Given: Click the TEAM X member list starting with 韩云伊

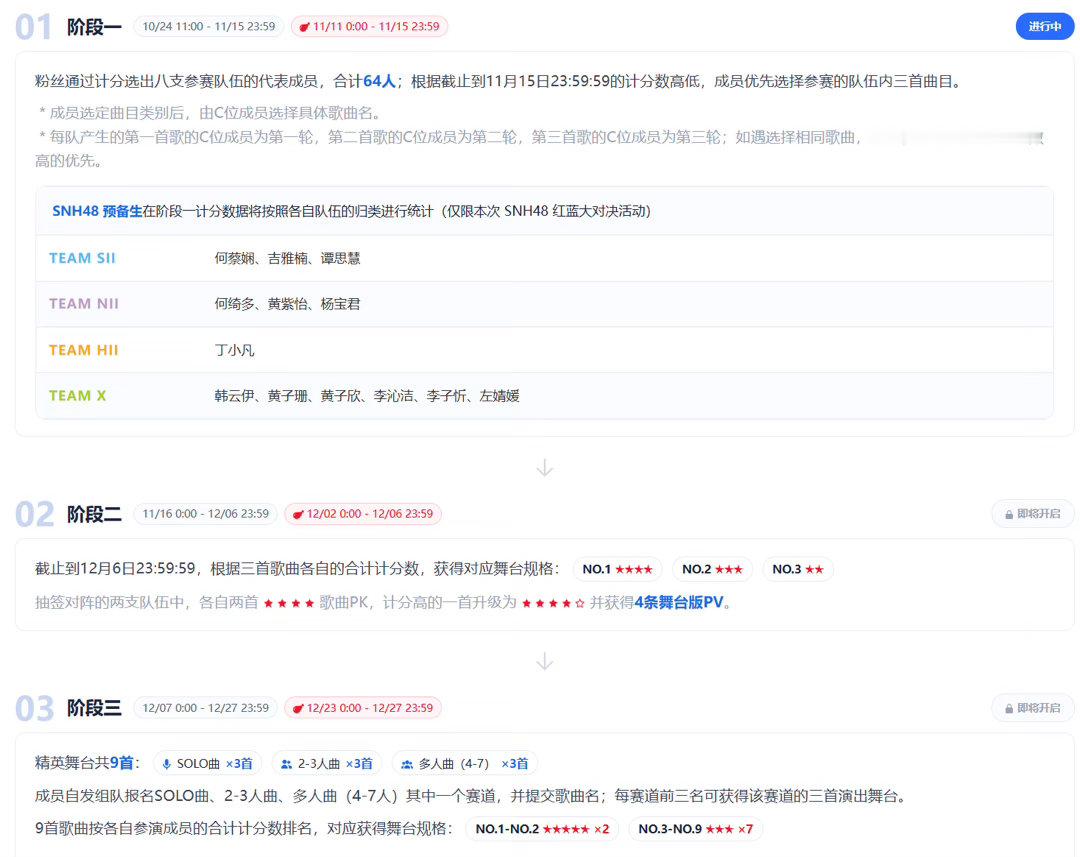Looking at the screenshot, I should [x=367, y=396].
